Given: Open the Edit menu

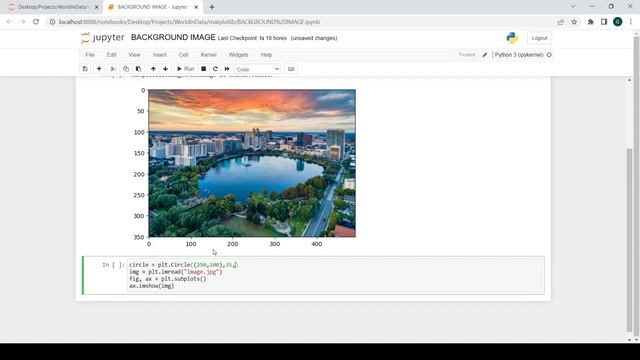Looking at the screenshot, I should pyautogui.click(x=111, y=55).
